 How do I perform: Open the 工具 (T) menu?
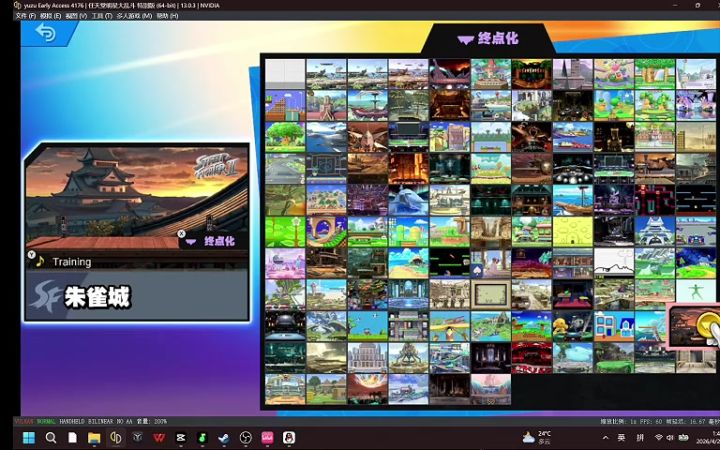click(101, 16)
